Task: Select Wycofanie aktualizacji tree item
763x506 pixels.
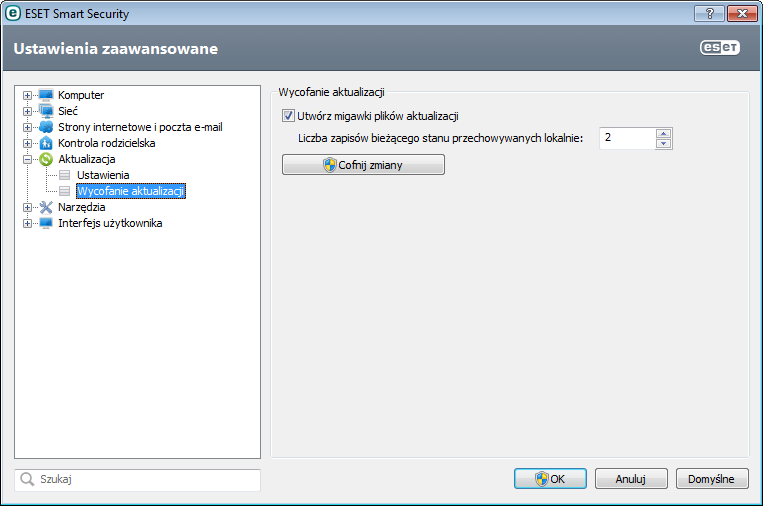Action: pos(131,191)
